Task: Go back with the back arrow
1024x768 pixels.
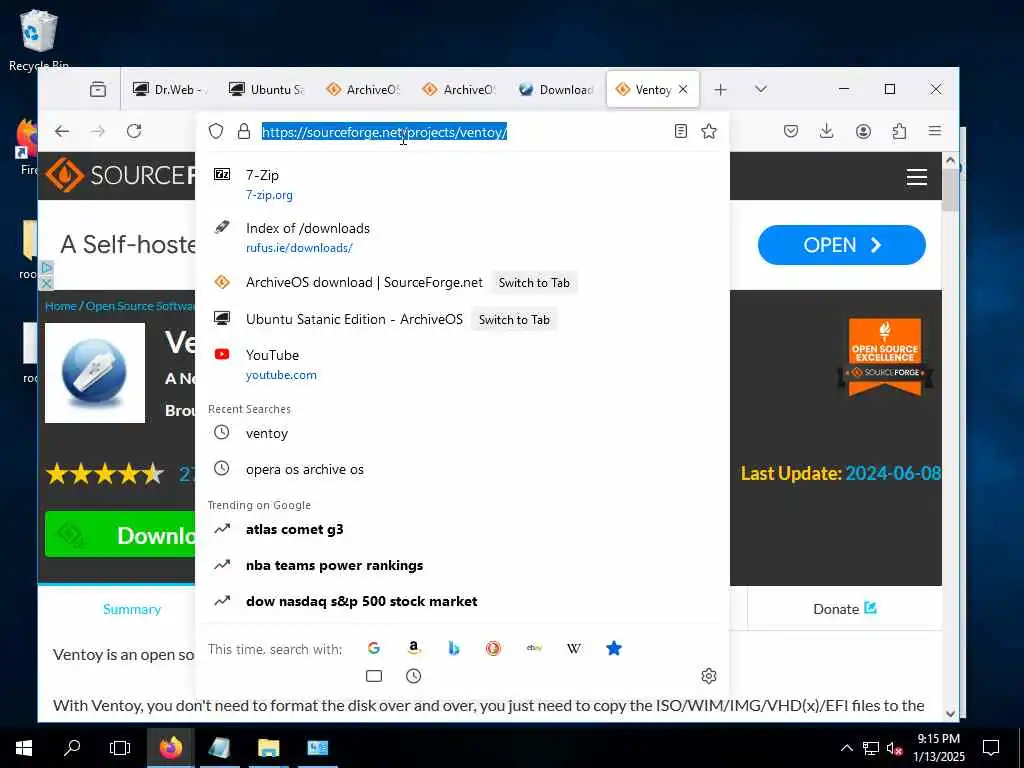Action: pos(62,131)
